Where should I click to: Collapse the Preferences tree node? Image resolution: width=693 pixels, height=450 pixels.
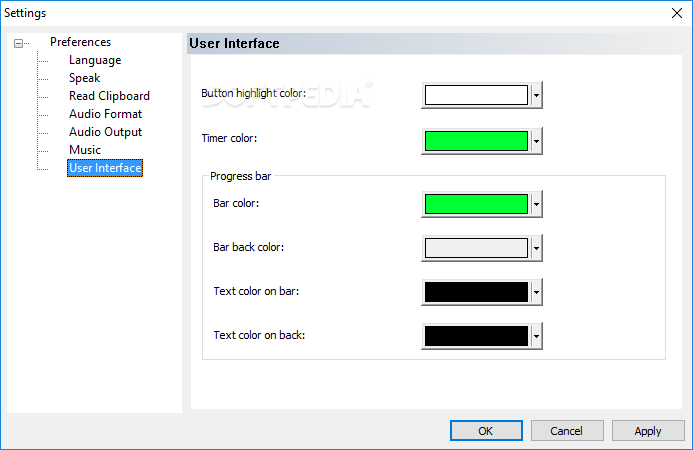(x=18, y=43)
